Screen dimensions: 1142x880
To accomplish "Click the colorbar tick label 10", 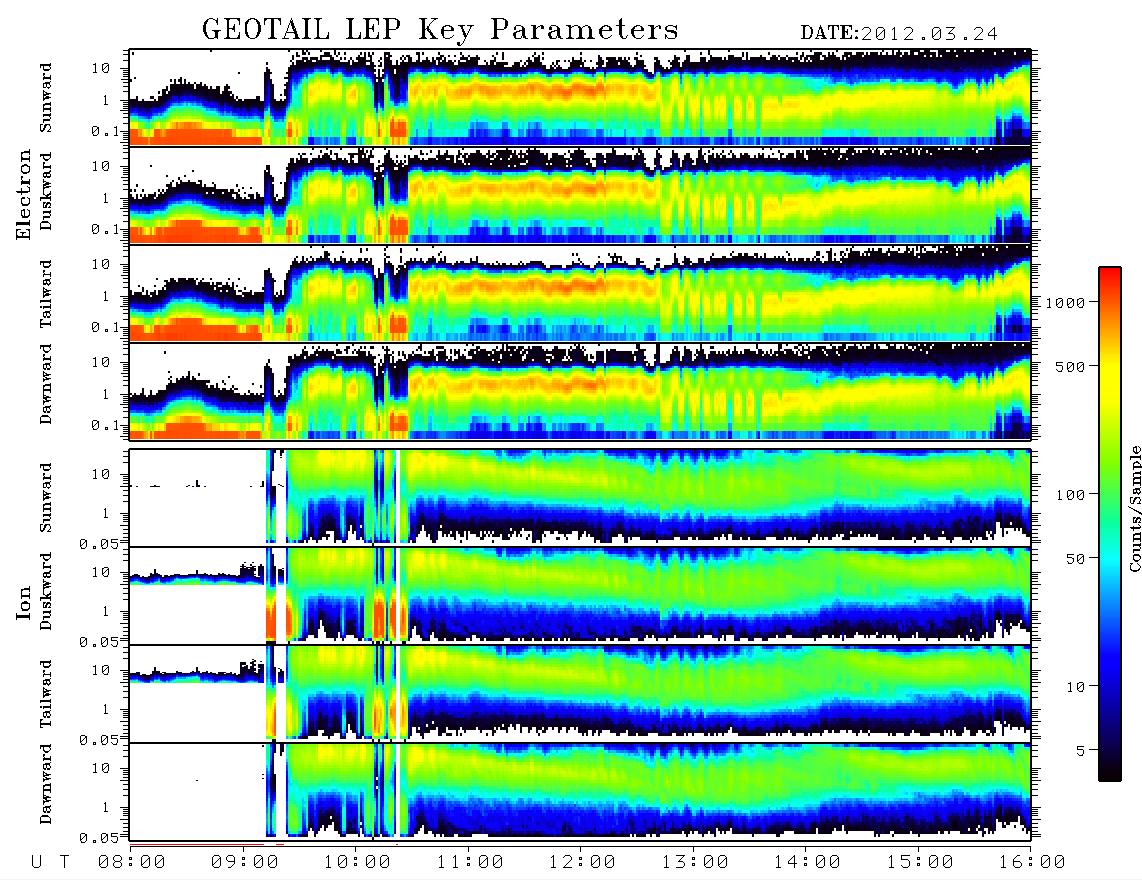I will [x=1075, y=687].
